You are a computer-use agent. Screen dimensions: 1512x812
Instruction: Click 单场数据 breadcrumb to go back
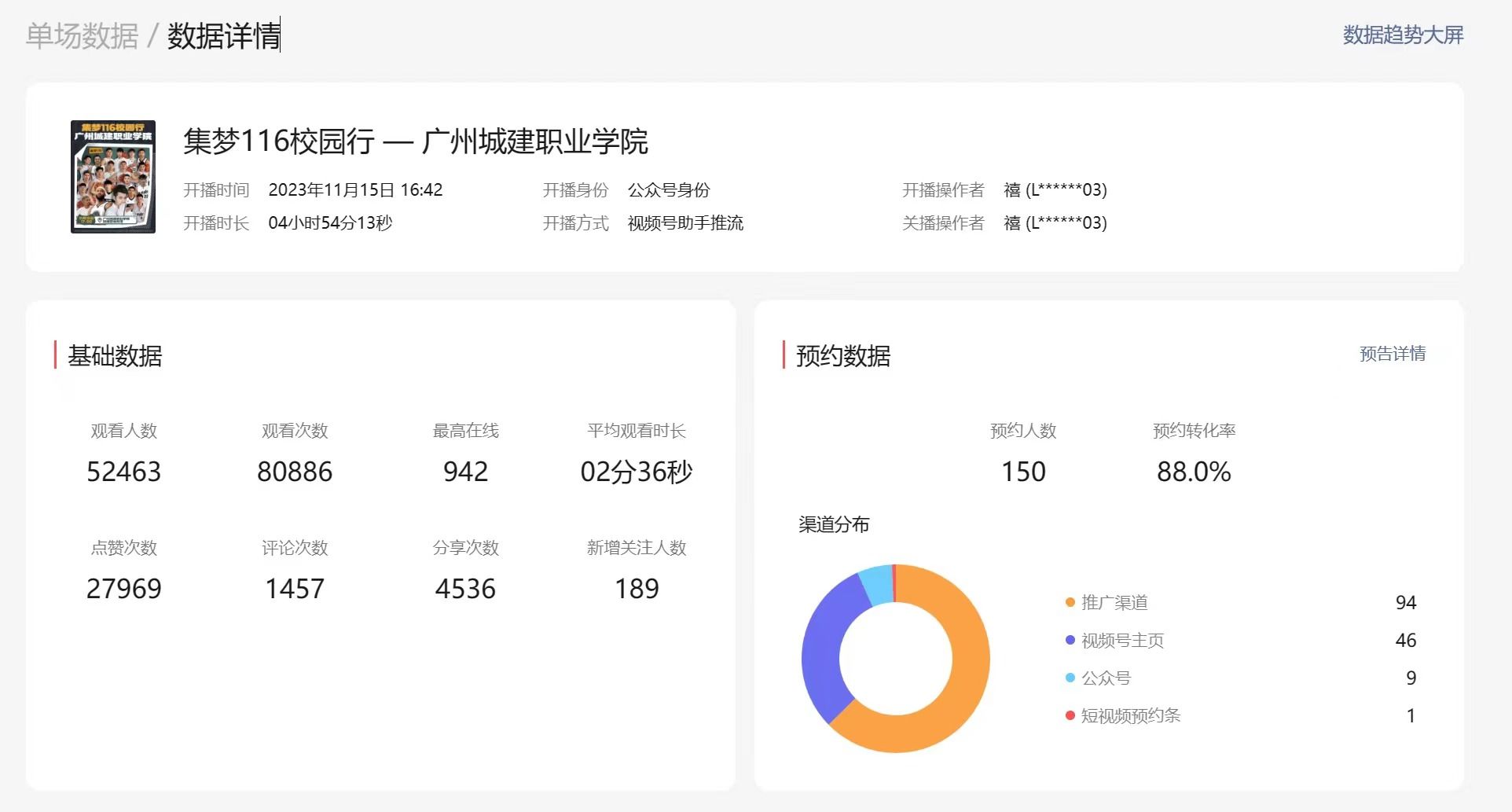(x=83, y=36)
